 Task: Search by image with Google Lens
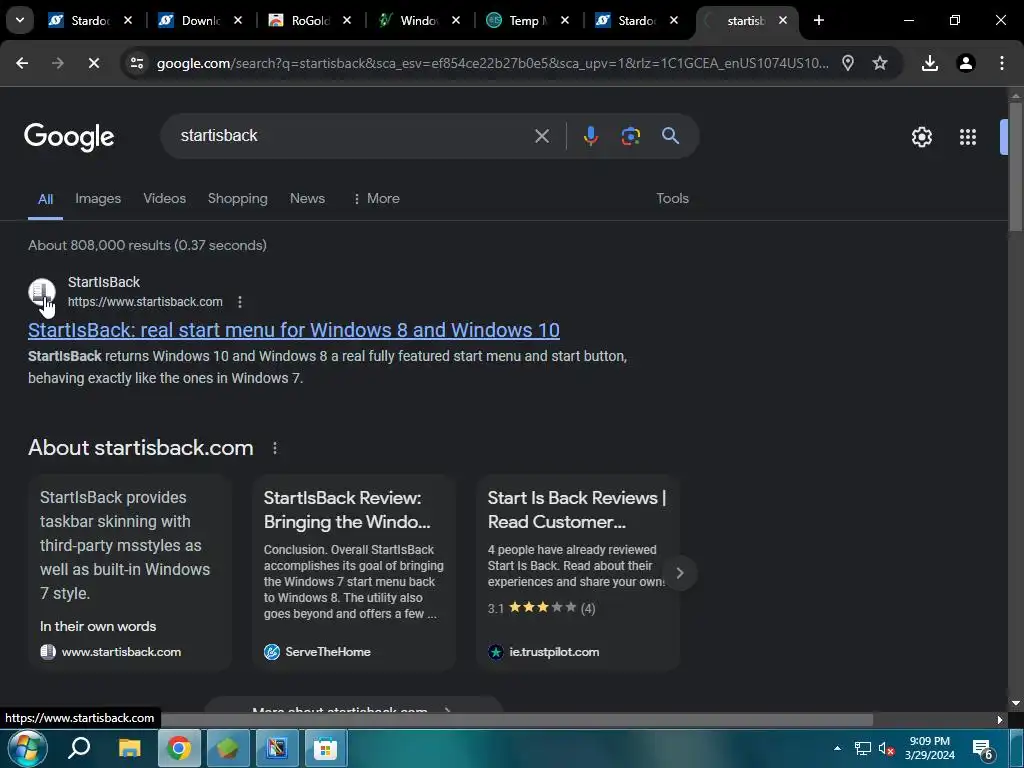[630, 136]
